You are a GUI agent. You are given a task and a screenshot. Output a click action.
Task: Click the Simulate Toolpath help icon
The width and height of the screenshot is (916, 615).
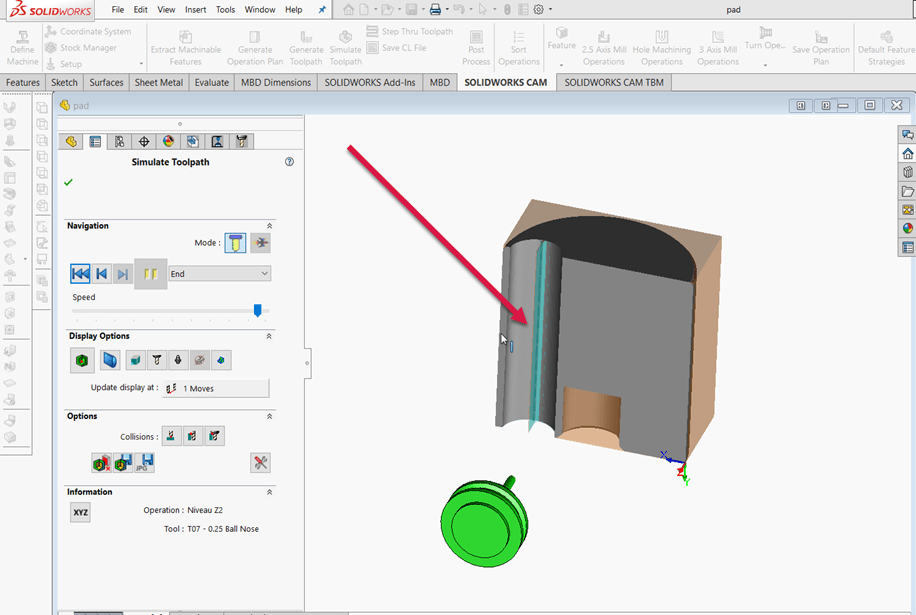tap(289, 162)
